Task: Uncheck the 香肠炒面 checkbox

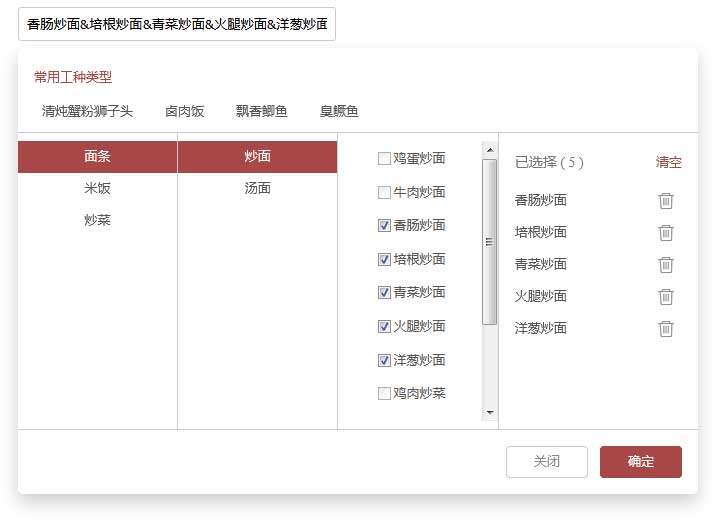Action: (x=384, y=226)
